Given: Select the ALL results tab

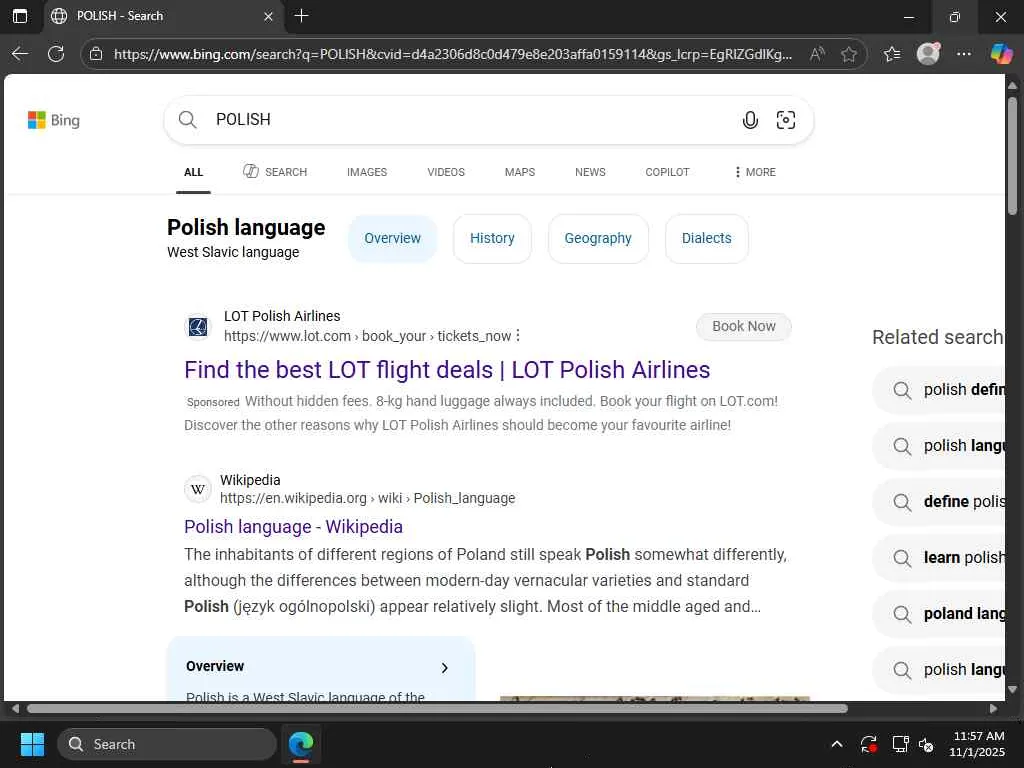Looking at the screenshot, I should click(193, 172).
